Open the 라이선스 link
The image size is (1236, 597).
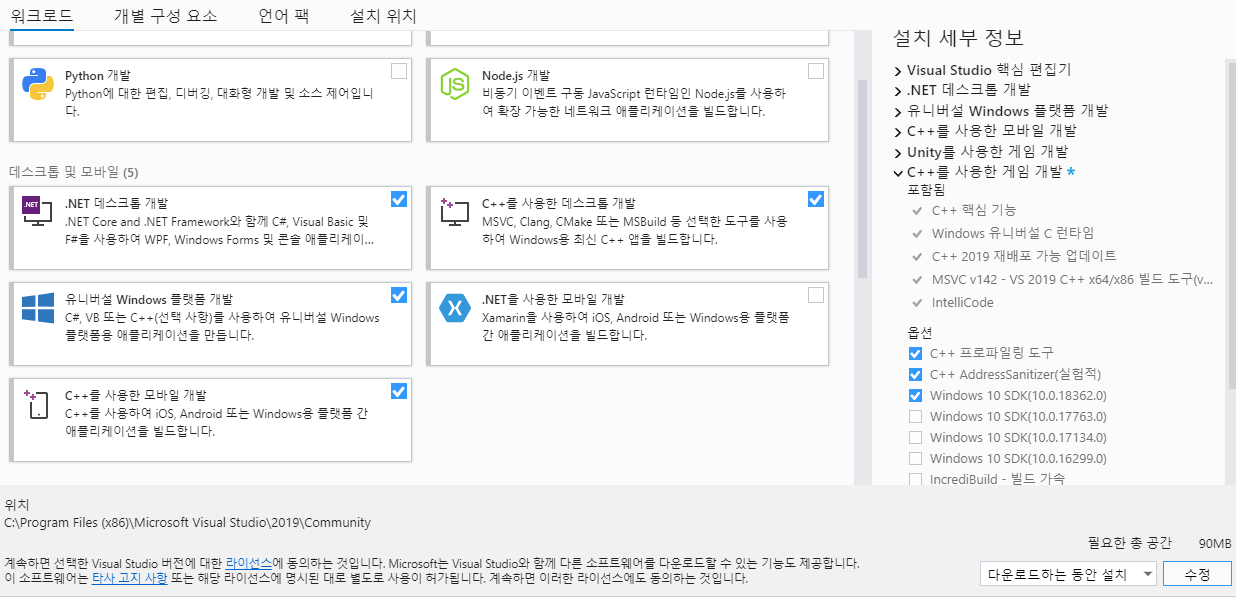pyautogui.click(x=249, y=563)
